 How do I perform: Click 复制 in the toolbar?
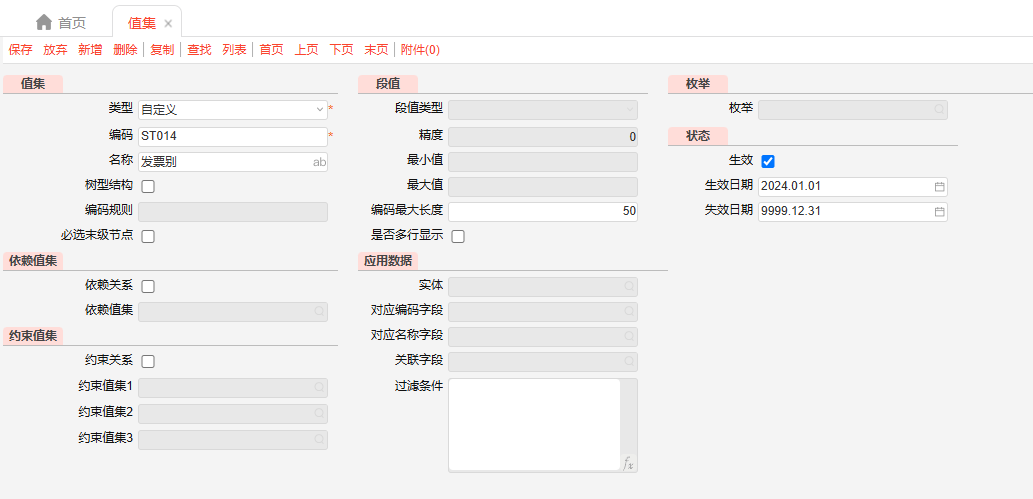coord(162,49)
